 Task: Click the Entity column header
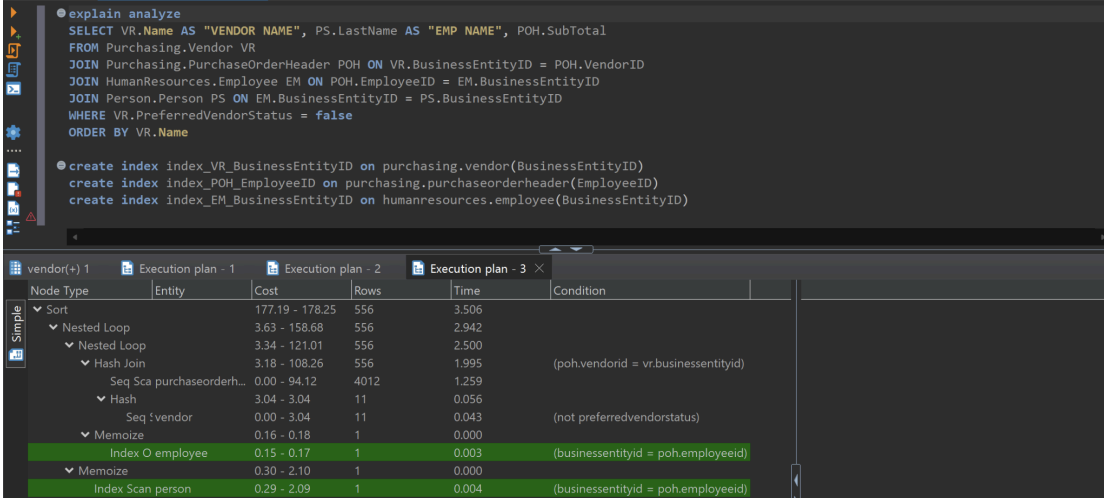click(201, 290)
